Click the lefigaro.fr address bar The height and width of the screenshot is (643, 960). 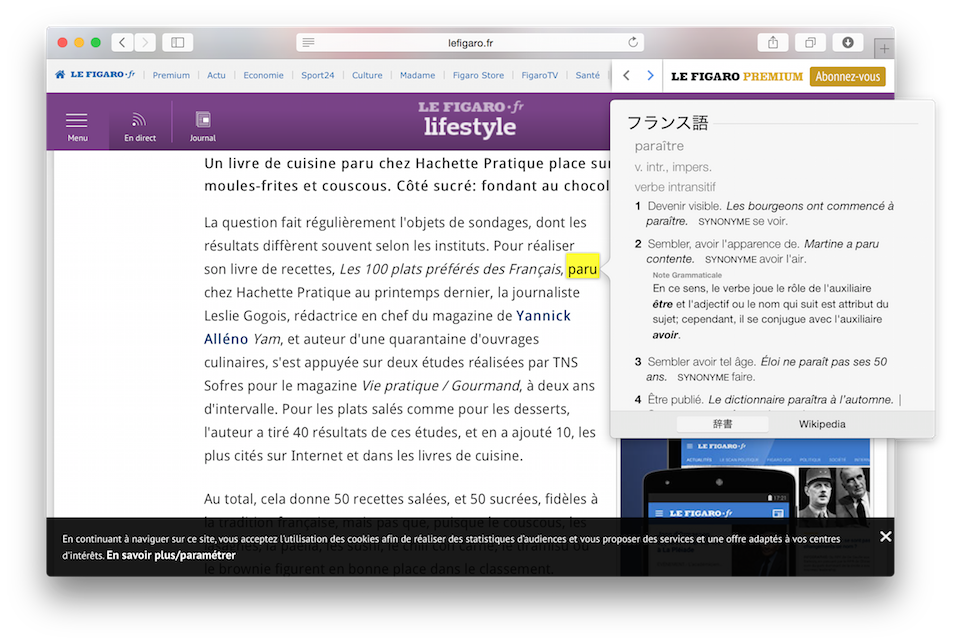470,43
